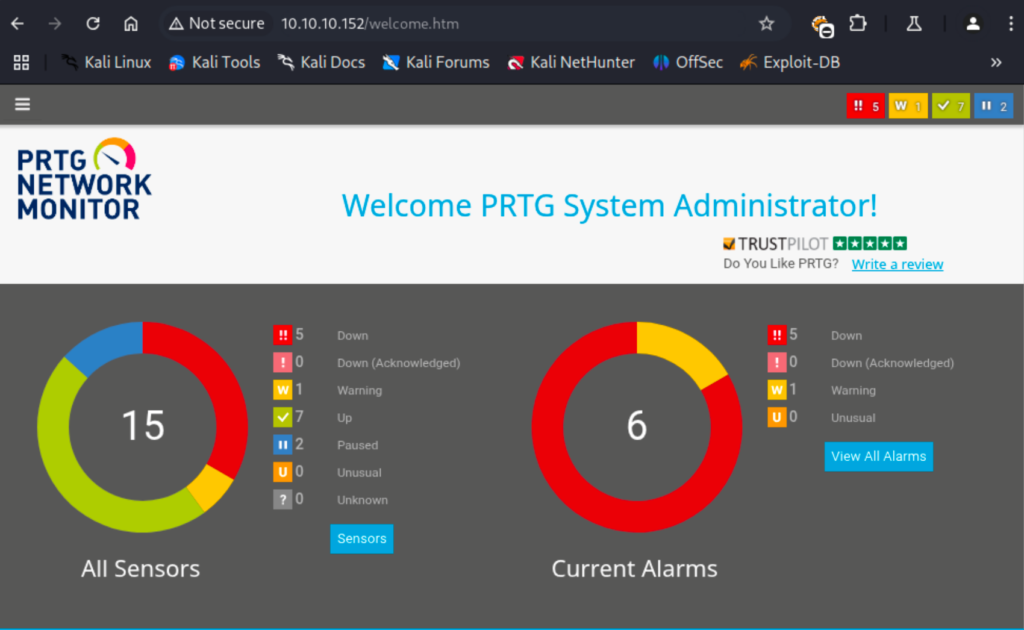This screenshot has height=630, width=1024.
Task: Click the blue Paused sensors badge in header
Action: point(993,106)
